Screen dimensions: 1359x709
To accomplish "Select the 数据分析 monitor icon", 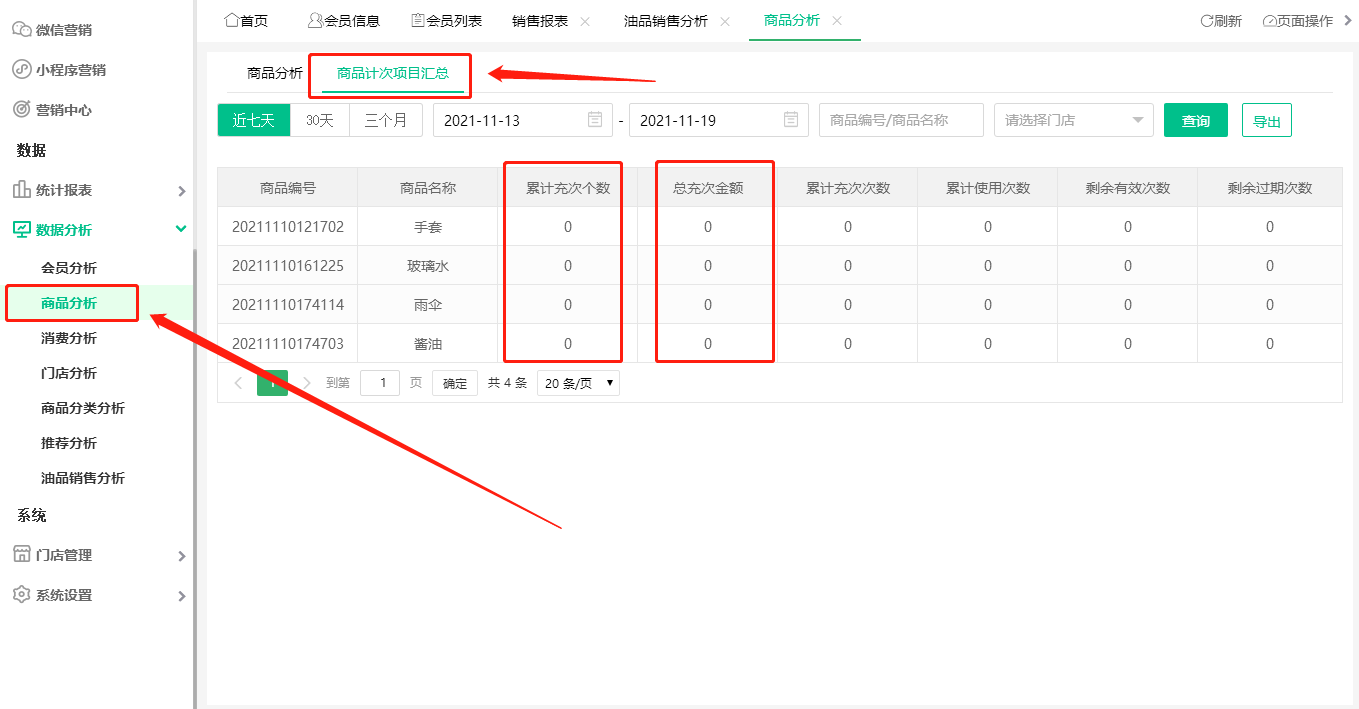I will tap(21, 228).
